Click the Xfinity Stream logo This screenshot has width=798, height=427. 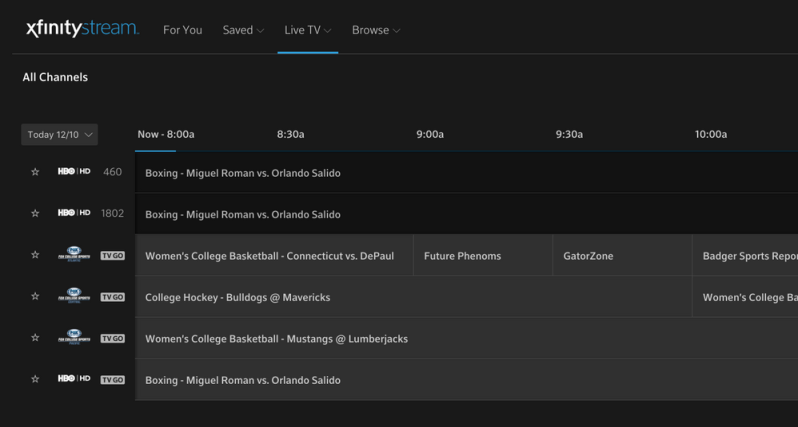[82, 29]
